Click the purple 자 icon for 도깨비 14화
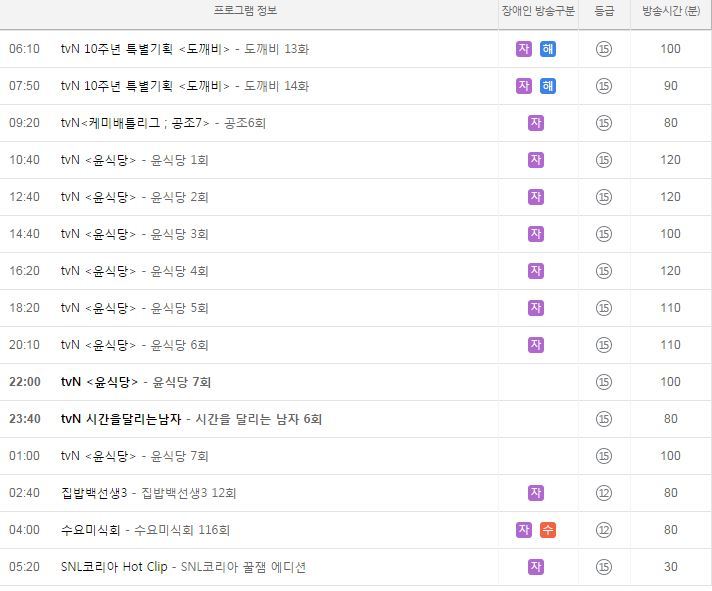Screen dimensions: 712x591 (x=524, y=86)
